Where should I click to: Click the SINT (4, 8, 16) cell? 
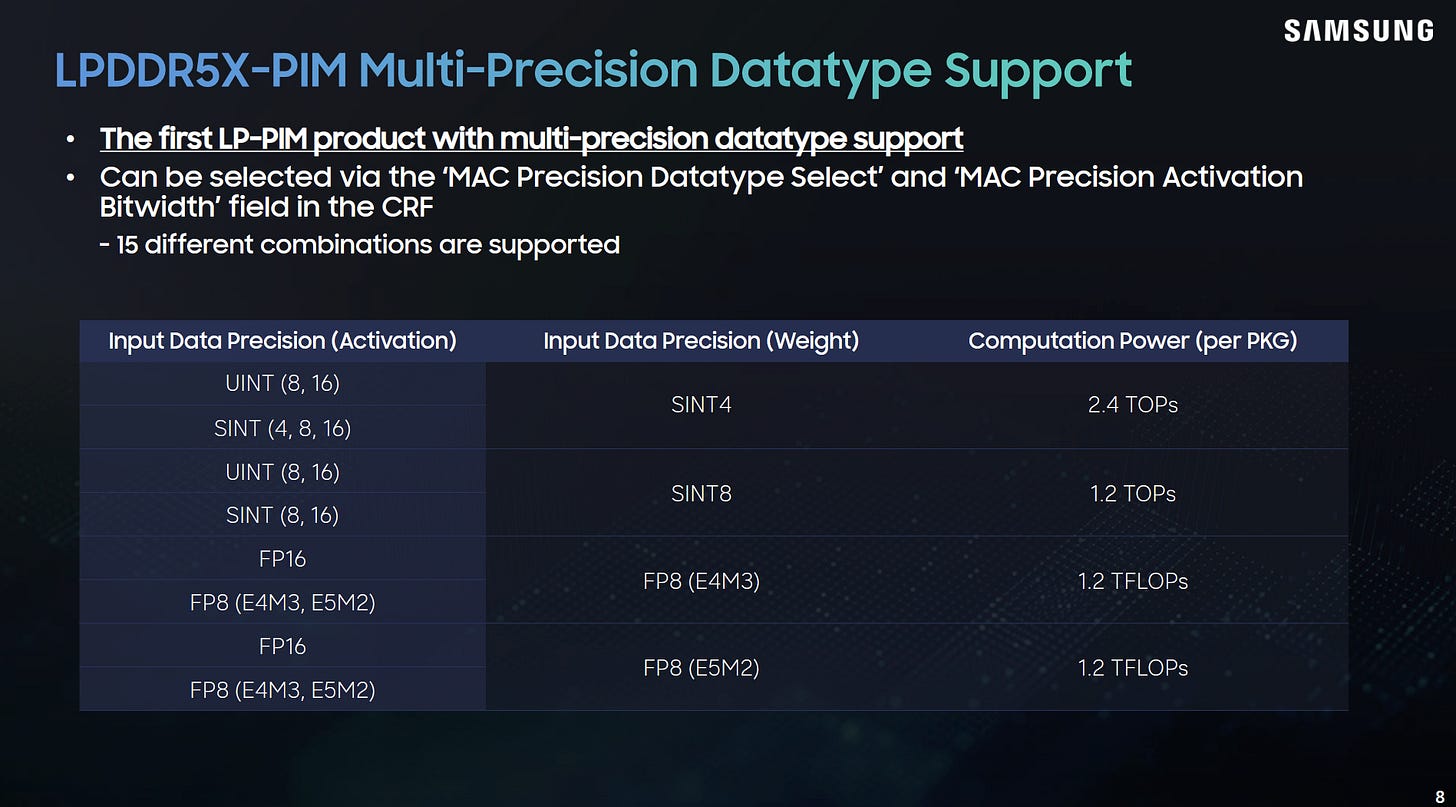(x=282, y=428)
